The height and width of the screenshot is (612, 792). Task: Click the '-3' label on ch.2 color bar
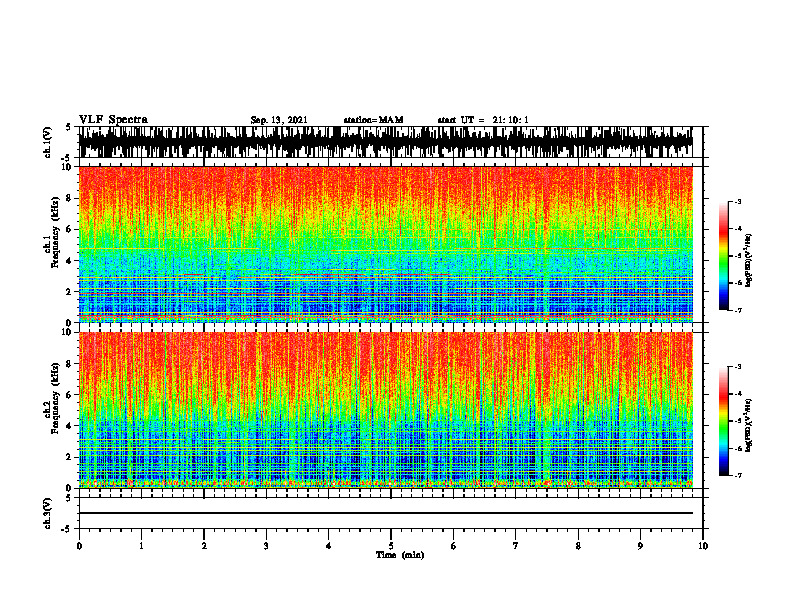coord(738,367)
